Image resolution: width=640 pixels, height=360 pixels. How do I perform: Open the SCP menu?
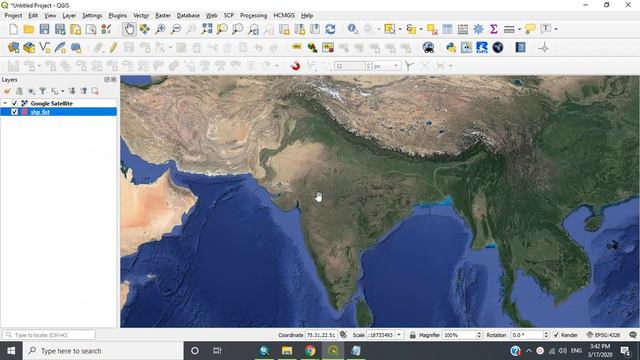pyautogui.click(x=229, y=16)
